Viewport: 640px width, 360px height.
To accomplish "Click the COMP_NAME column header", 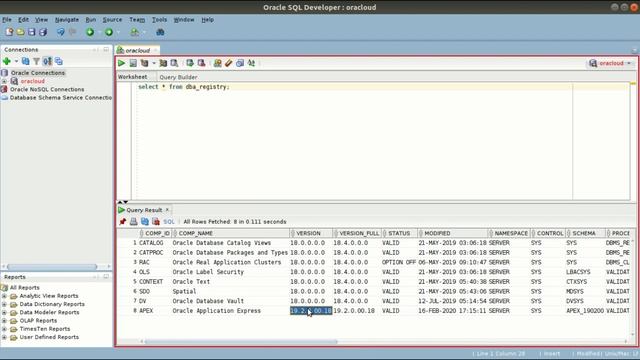I will (231, 233).
